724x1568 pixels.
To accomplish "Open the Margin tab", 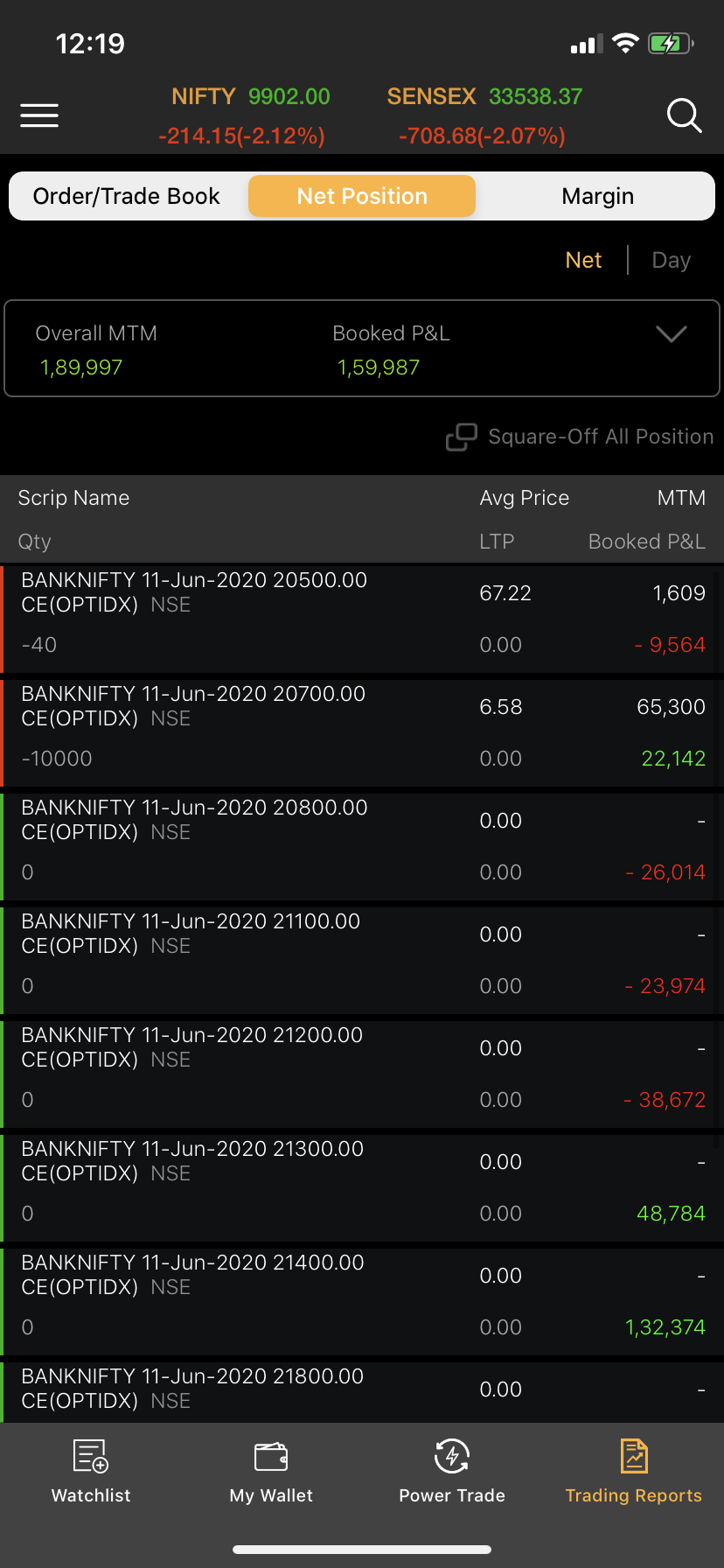I will (597, 196).
